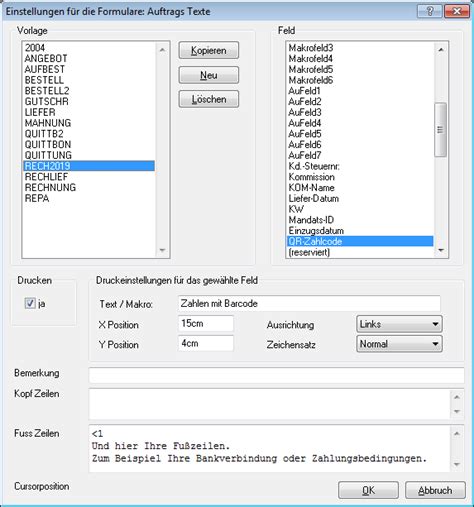This screenshot has height=507, width=474.
Task: Confirm the dialog with OK
Action: (368, 490)
